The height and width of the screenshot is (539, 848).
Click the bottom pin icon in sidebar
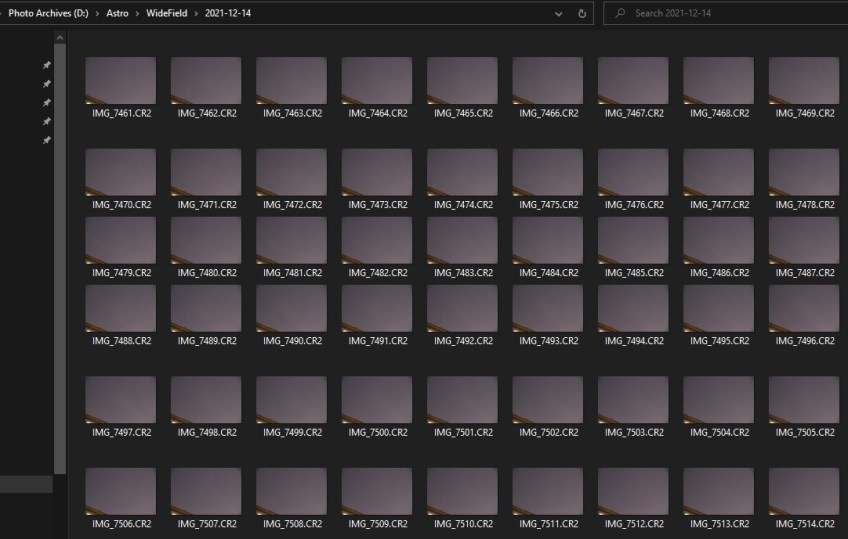[46, 141]
